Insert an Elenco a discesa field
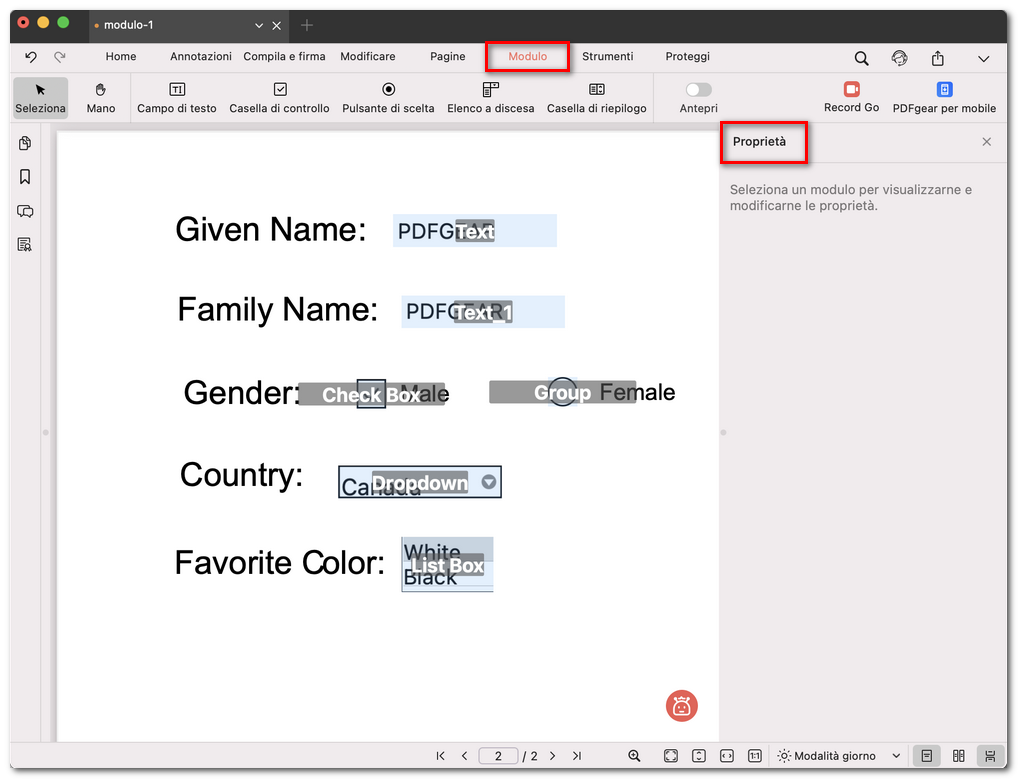 click(490, 97)
